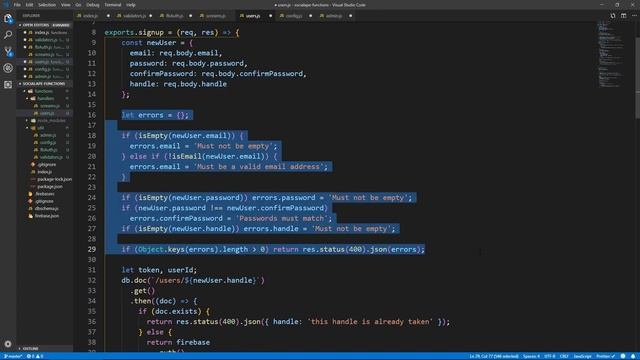
Task: Click the line and column position indicator
Action: click(493, 356)
